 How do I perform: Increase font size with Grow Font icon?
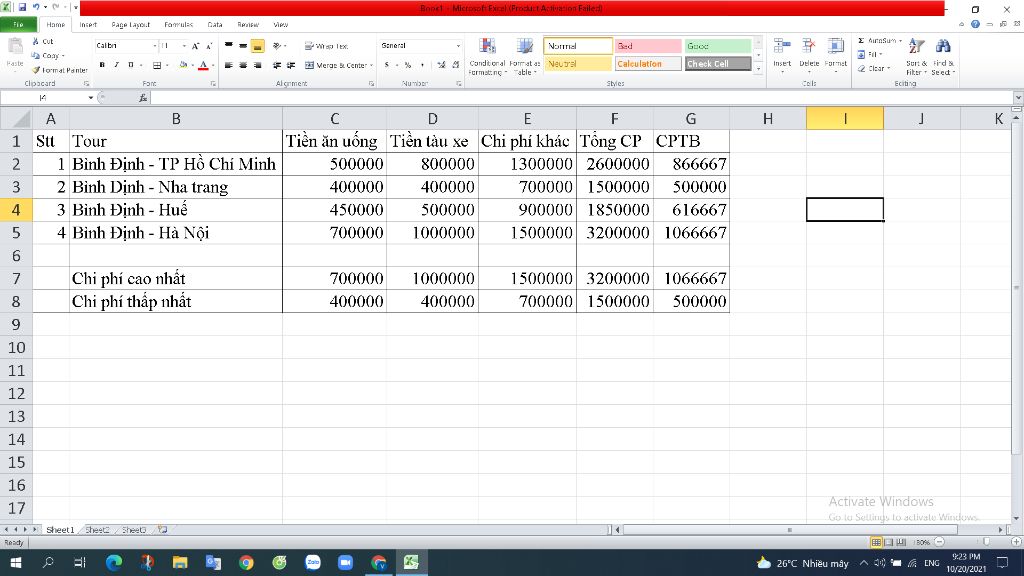195,46
